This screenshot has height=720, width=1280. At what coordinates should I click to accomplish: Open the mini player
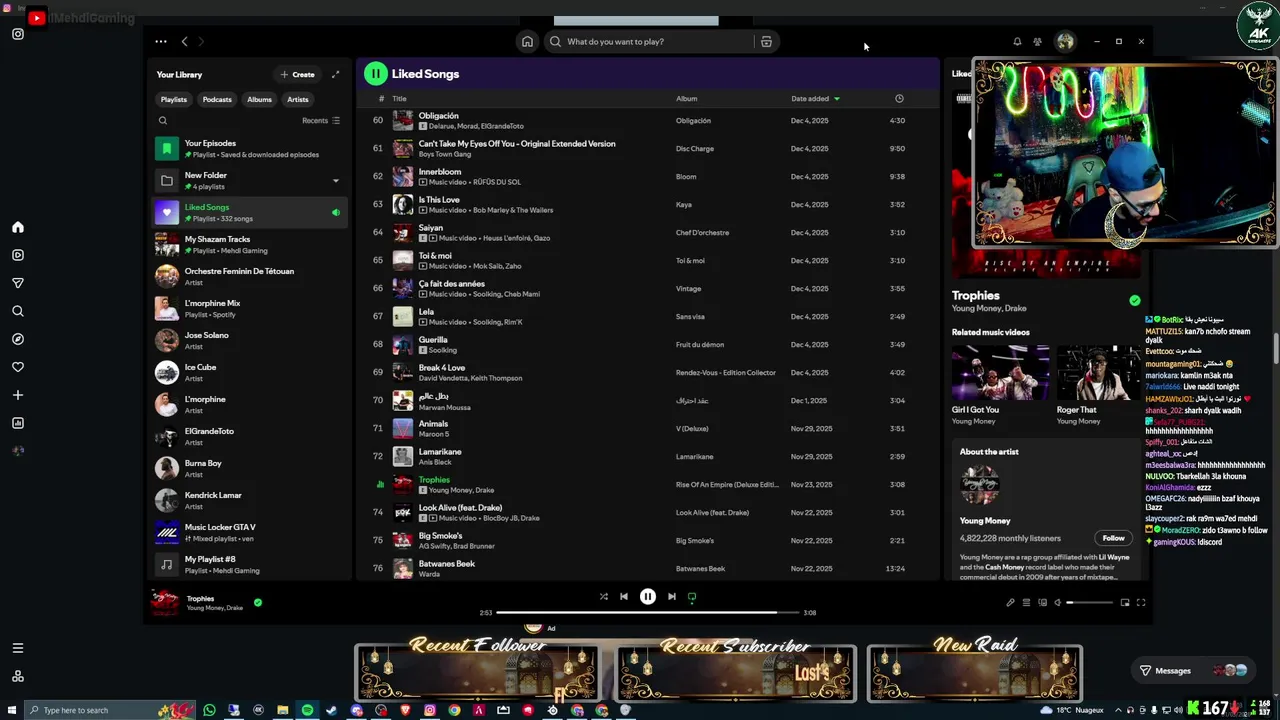(x=1125, y=603)
